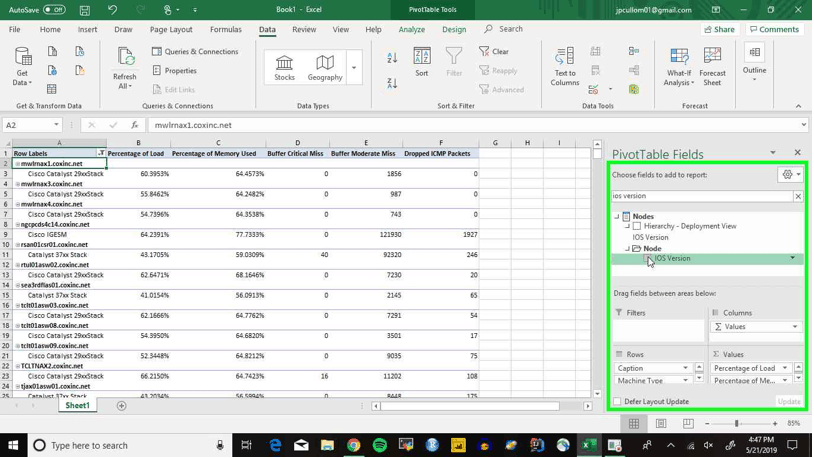Open Queries & Connections pane
814x458 pixels.
[195, 51]
